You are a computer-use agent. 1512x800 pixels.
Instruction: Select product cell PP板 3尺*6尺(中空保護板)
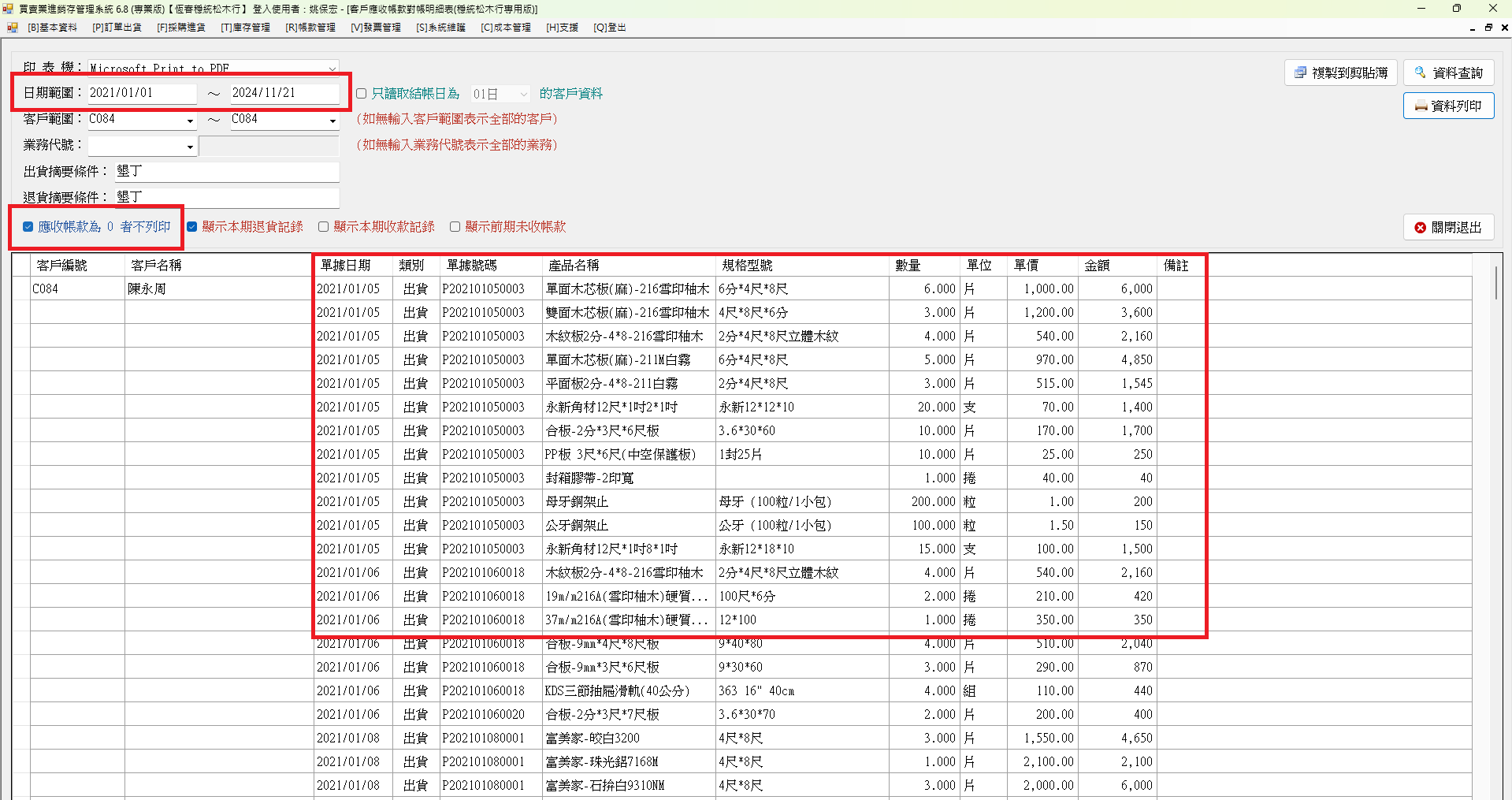630,455
